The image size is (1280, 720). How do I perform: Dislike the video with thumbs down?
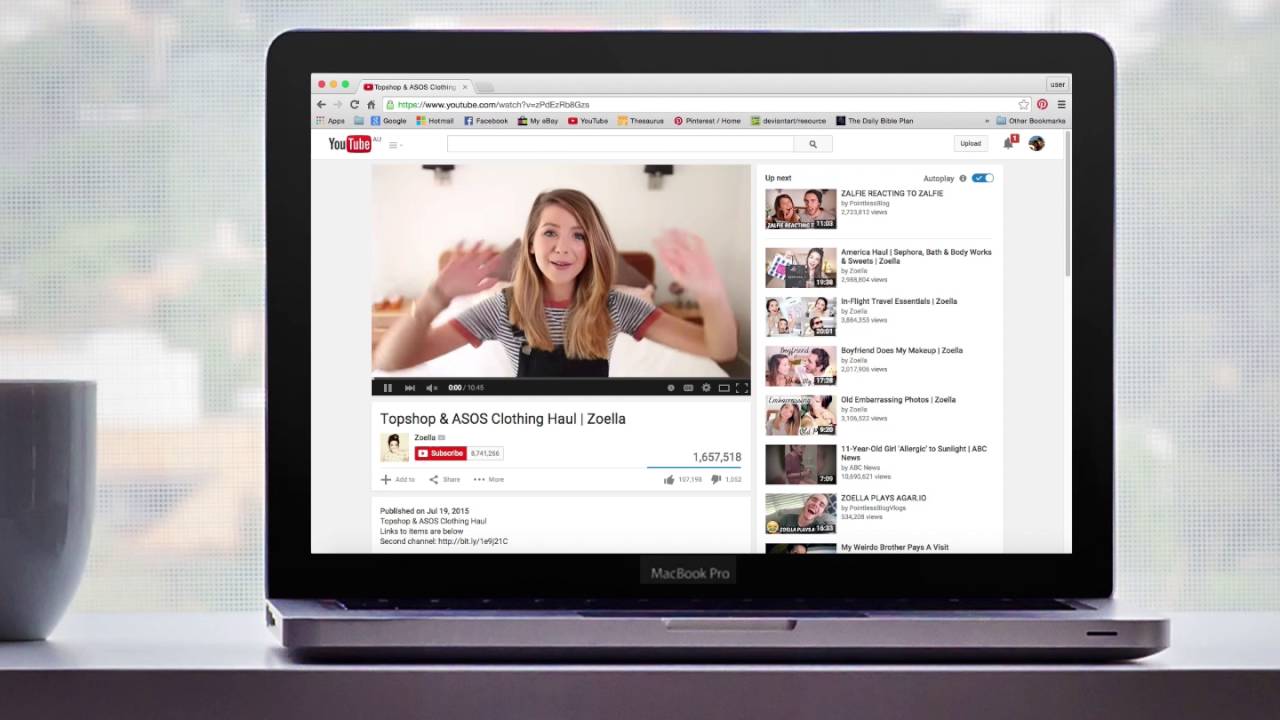click(x=716, y=480)
